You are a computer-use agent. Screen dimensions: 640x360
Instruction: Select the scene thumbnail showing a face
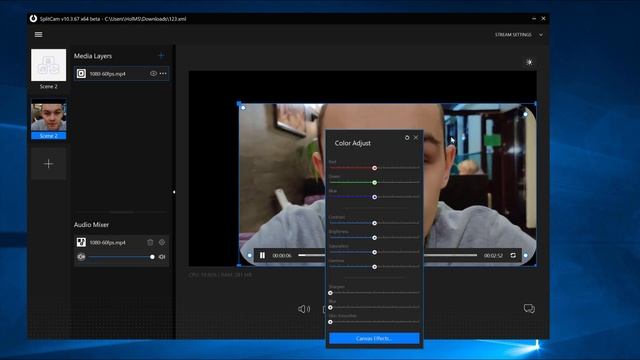(x=49, y=116)
